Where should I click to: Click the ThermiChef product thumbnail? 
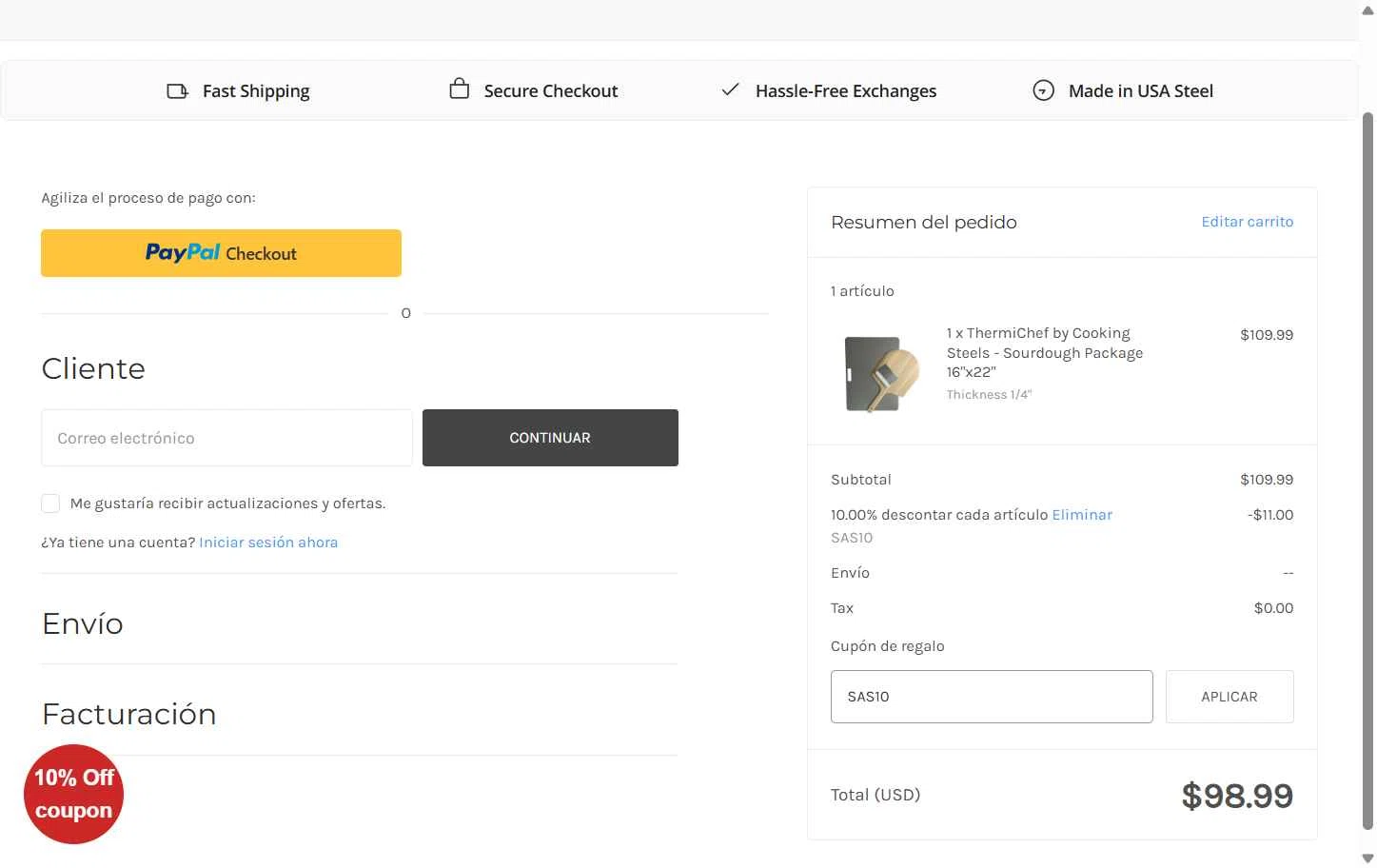point(882,374)
